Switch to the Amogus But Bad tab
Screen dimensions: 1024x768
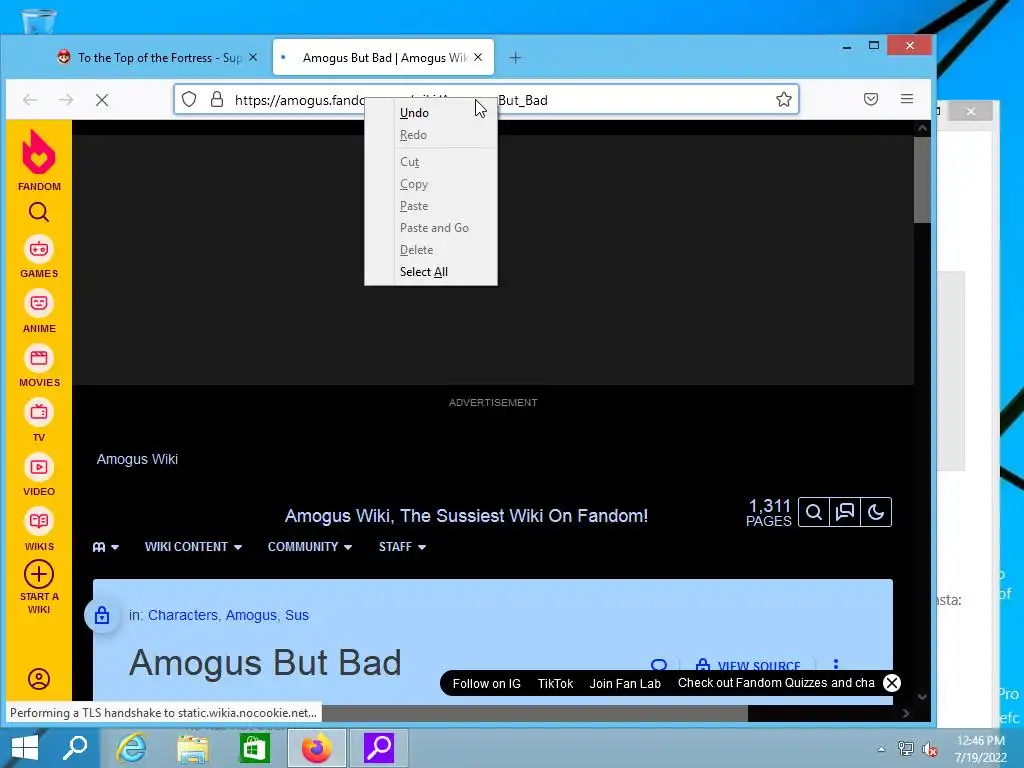click(x=383, y=57)
